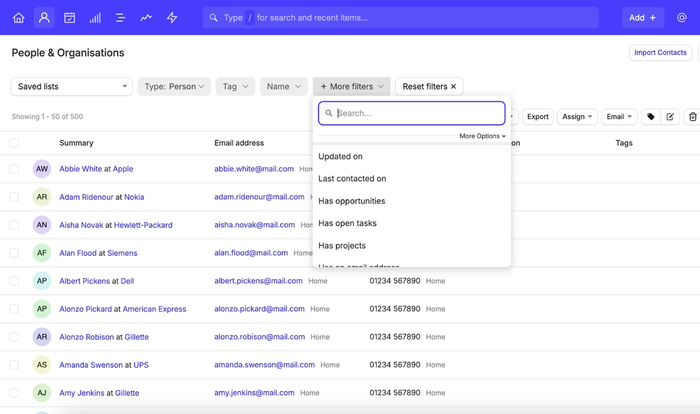Open the calendar tasks icon
The height and width of the screenshot is (414, 700).
pyautogui.click(x=69, y=18)
